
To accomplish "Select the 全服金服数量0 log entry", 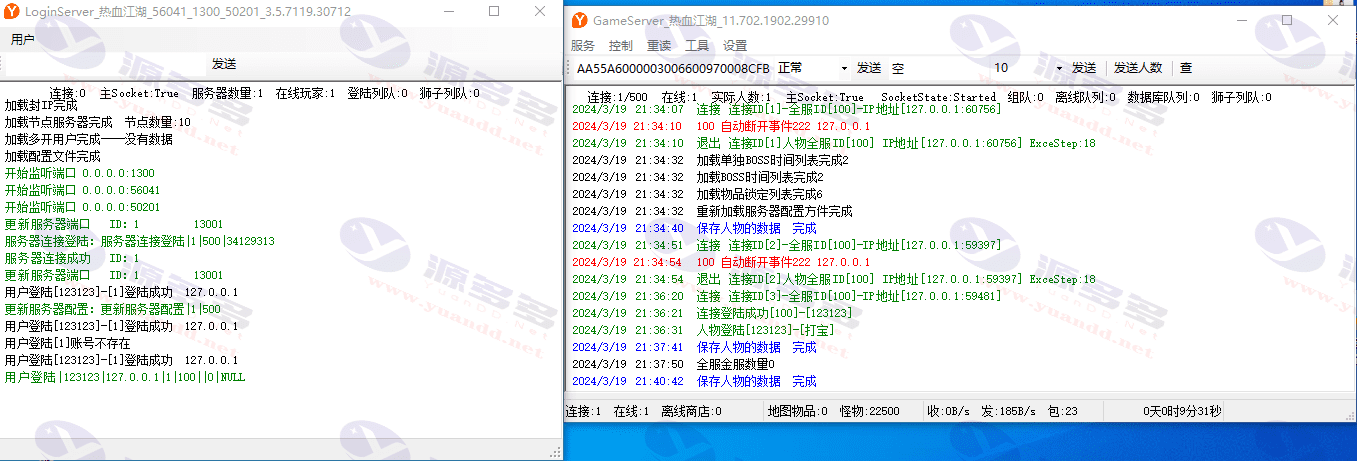I will [673, 364].
